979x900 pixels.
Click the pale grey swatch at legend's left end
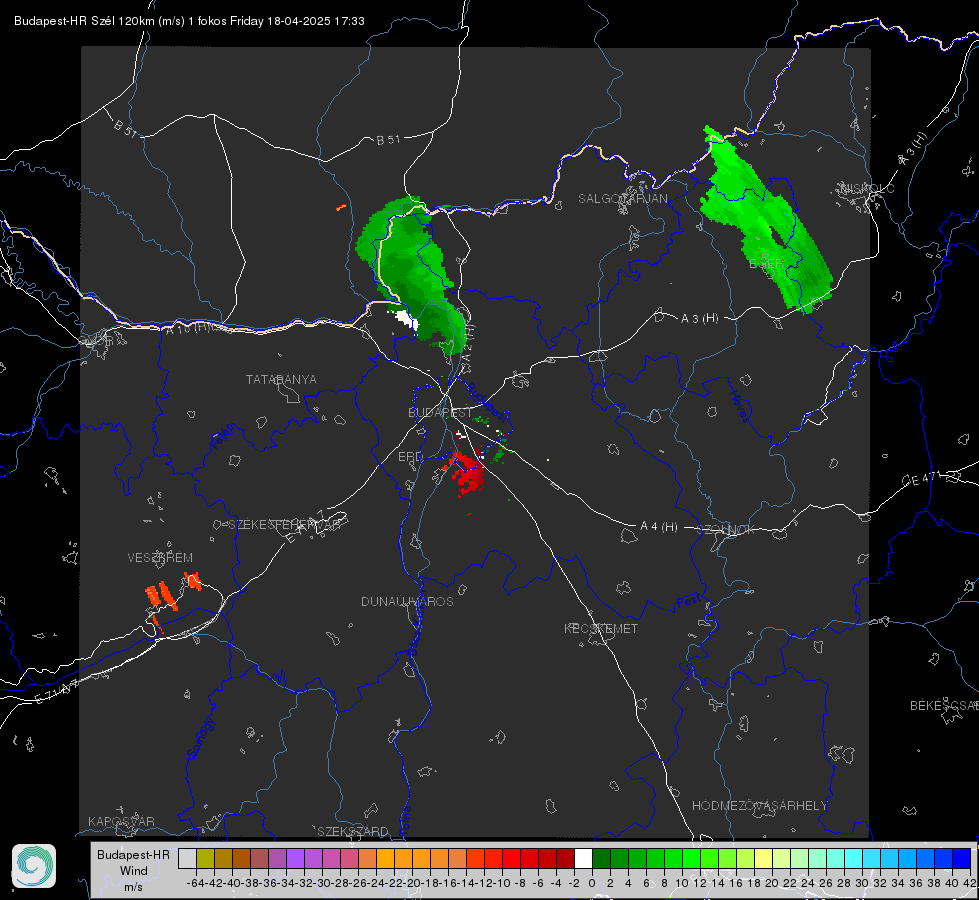[x=187, y=858]
